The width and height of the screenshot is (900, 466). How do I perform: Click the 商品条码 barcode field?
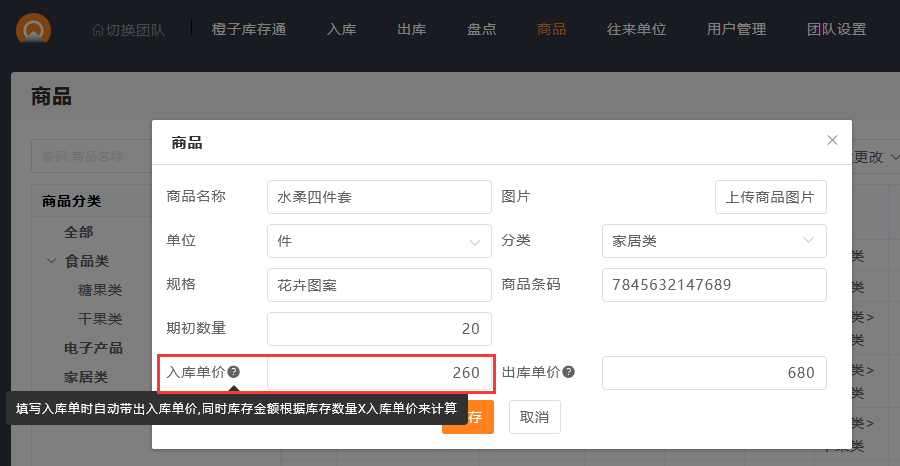(714, 285)
